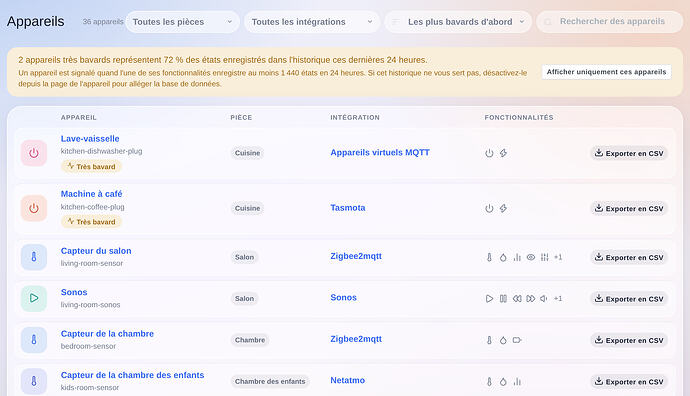Click the fast-forward feature icon in Sonos row

click(x=531, y=299)
